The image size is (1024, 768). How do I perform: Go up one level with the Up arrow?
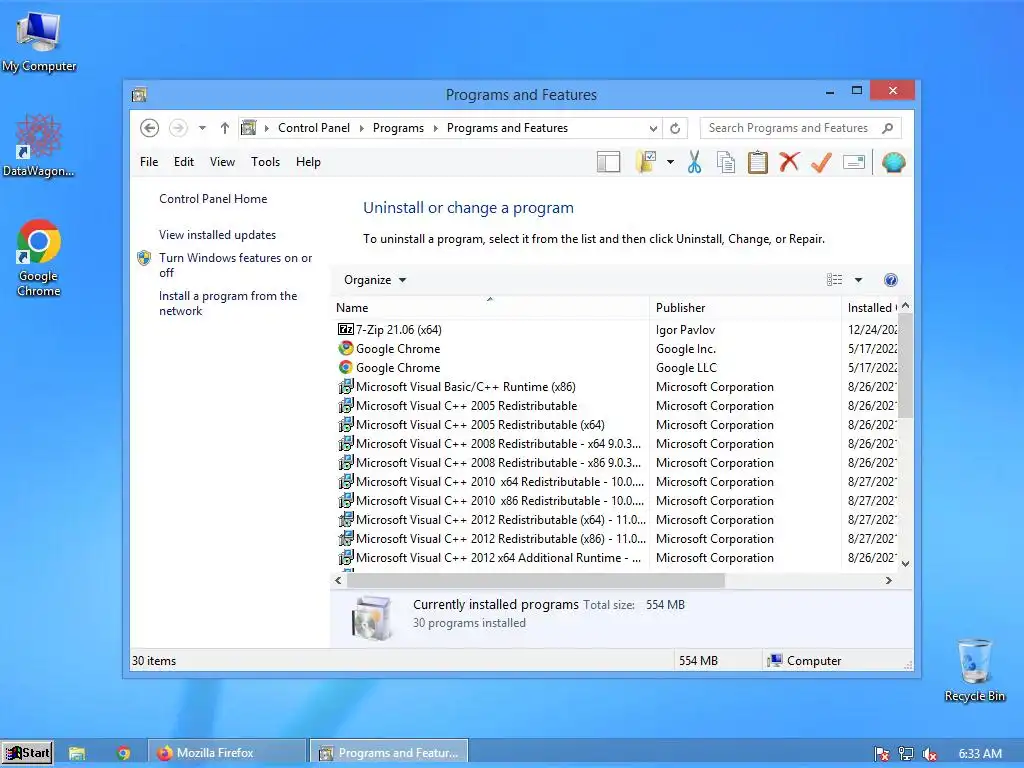(225, 128)
